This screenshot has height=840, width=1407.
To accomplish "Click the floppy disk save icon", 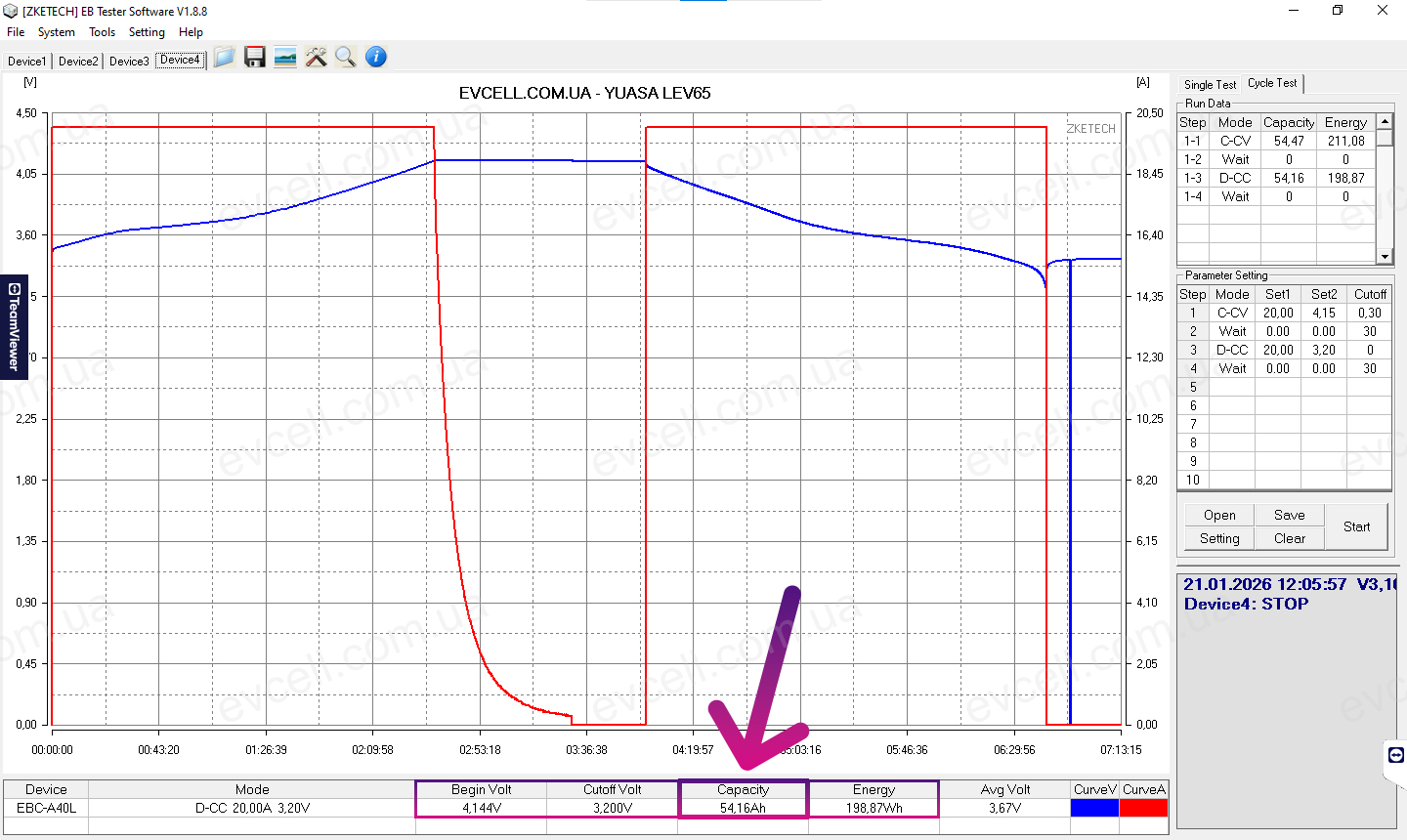I will pos(255,58).
